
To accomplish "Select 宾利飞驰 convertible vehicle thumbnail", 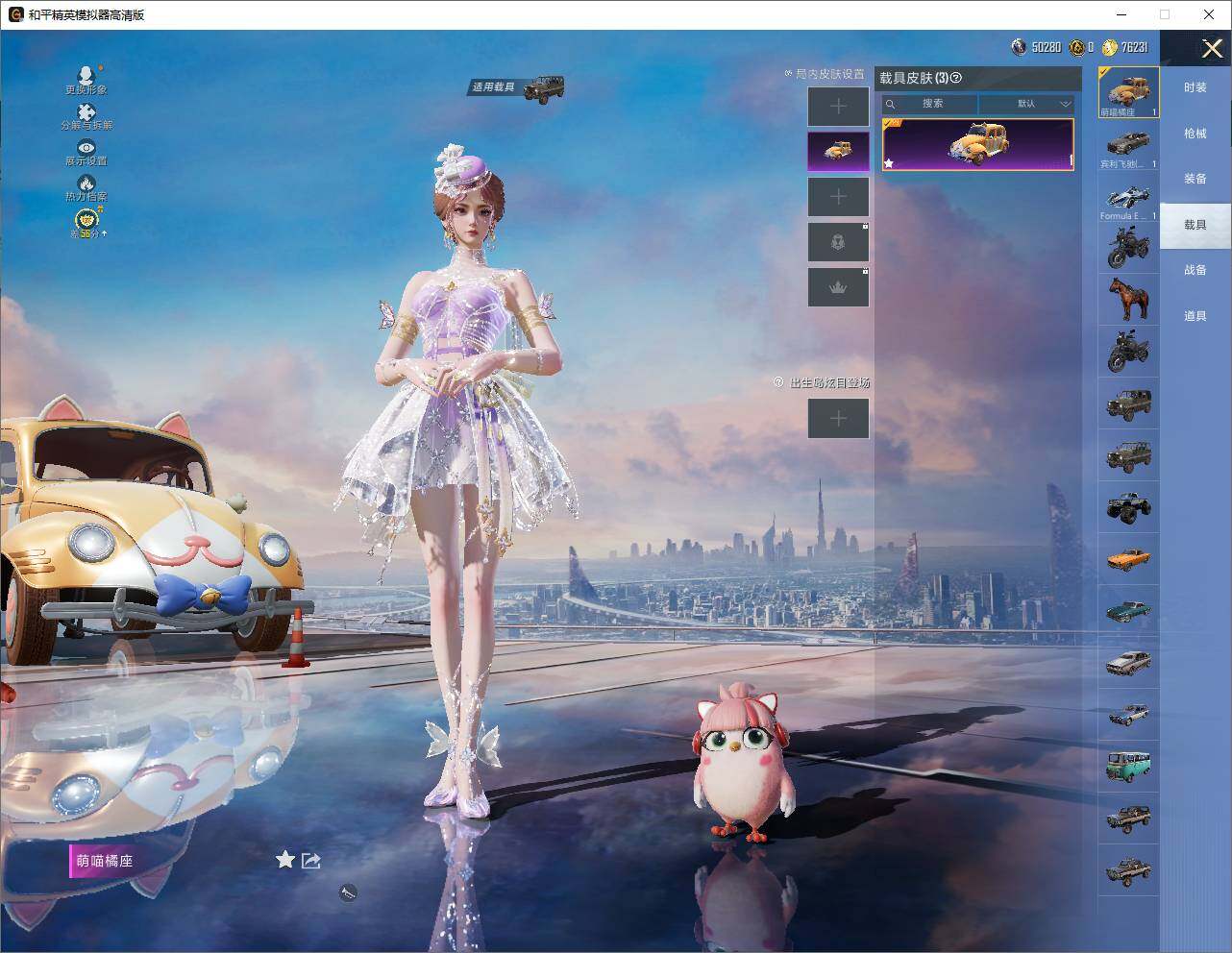I will coord(1129,145).
